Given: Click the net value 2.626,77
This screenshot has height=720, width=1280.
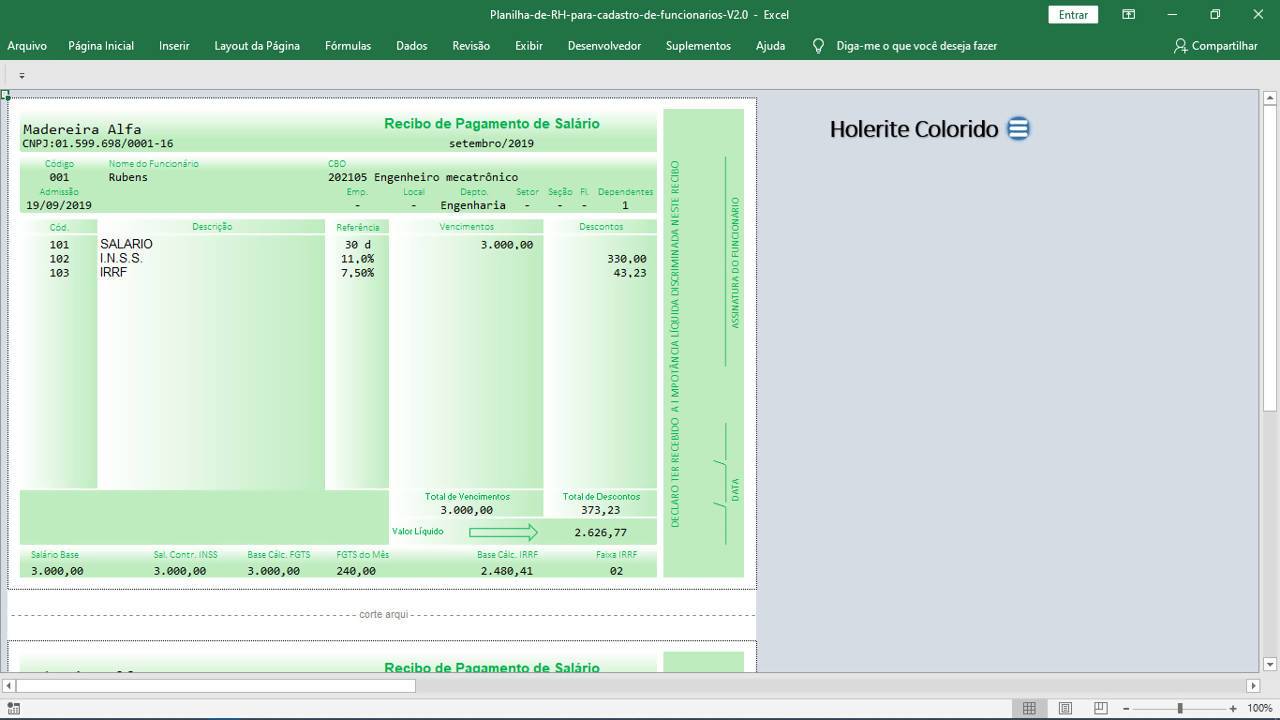Looking at the screenshot, I should click(600, 533).
